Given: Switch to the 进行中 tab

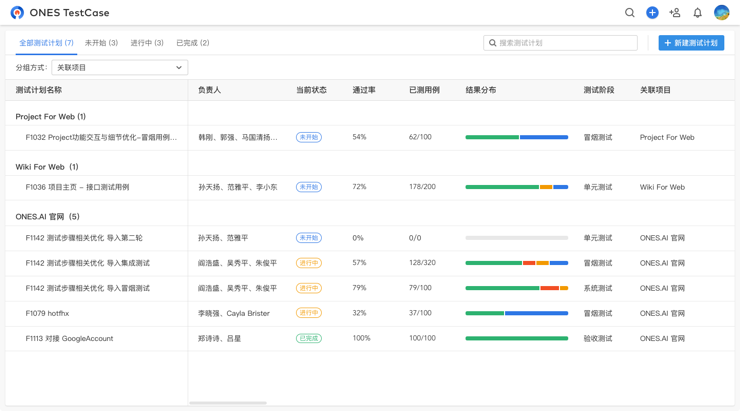Looking at the screenshot, I should pyautogui.click(x=147, y=43).
